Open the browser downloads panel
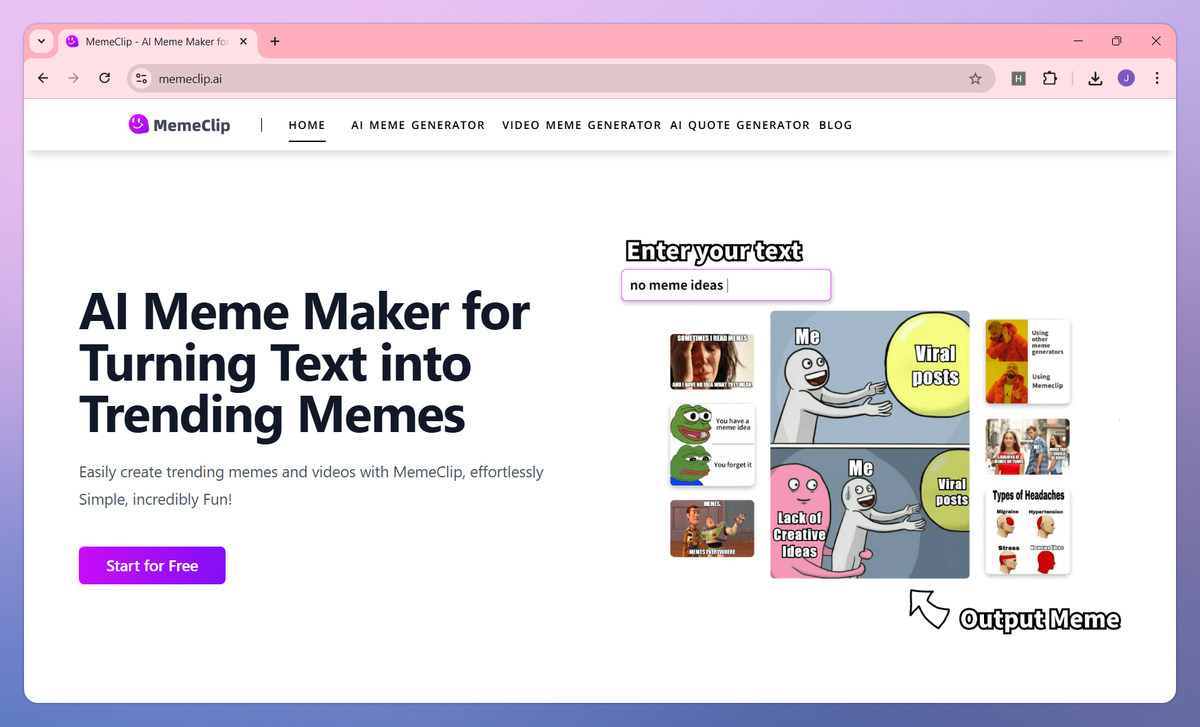 pyautogui.click(x=1095, y=78)
